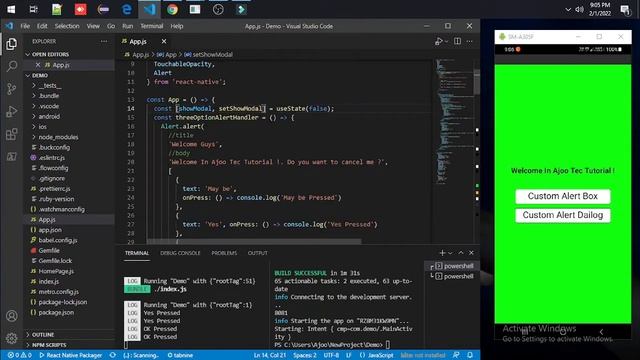640x360 pixels.
Task: Click the VS Code logo in title bar
Action: 9,26
